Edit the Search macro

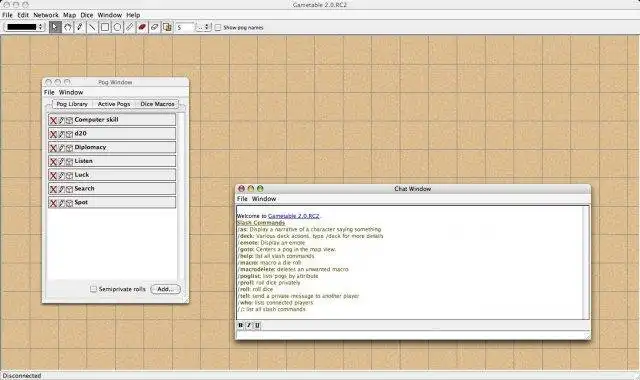(62, 189)
